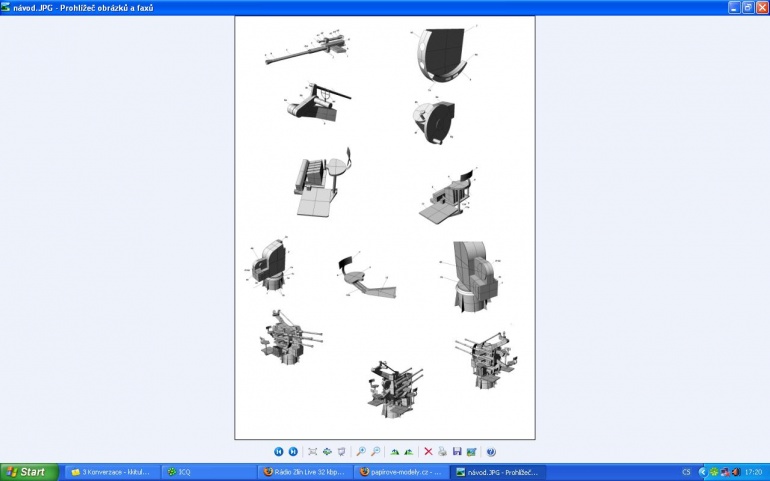Screen dimensions: 770x481
Task: Click the Best Fit icon
Action: pyautogui.click(x=312, y=452)
